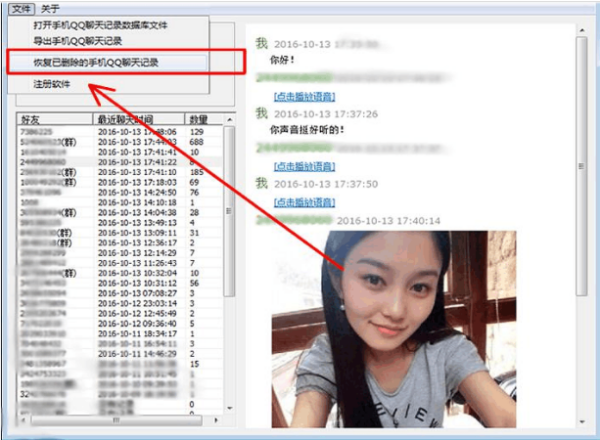Click friend list horizontal scroll-left arrow
Viewport: 600px width, 440px height.
(23, 420)
